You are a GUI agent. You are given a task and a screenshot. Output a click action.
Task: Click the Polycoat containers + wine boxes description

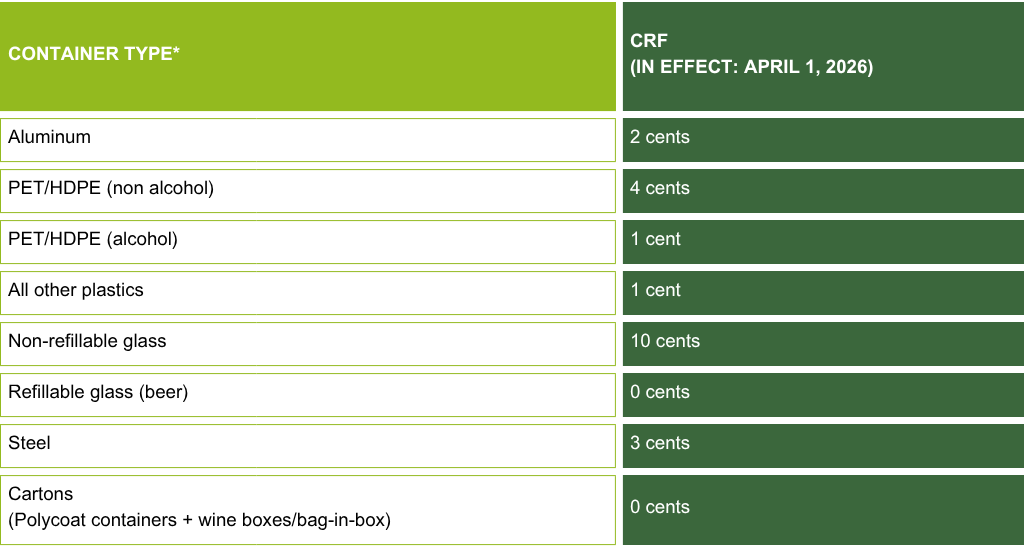click(199, 521)
